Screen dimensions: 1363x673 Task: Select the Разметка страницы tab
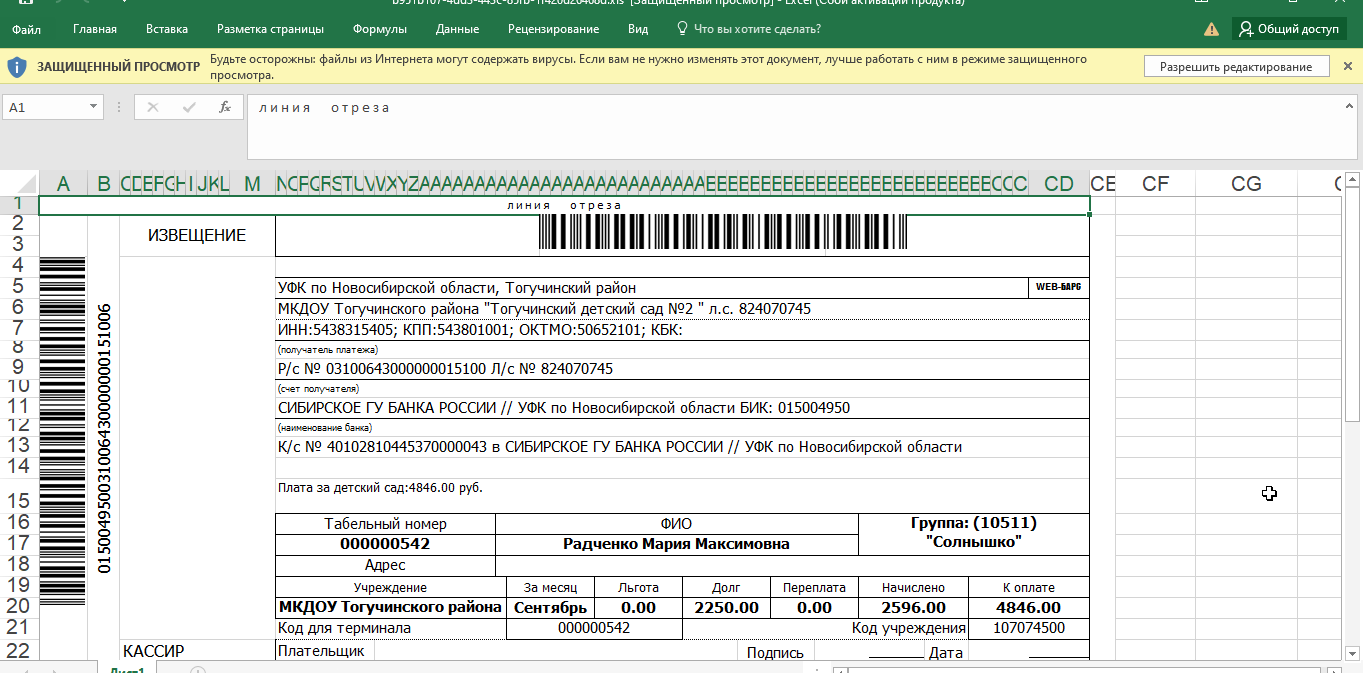[x=270, y=29]
